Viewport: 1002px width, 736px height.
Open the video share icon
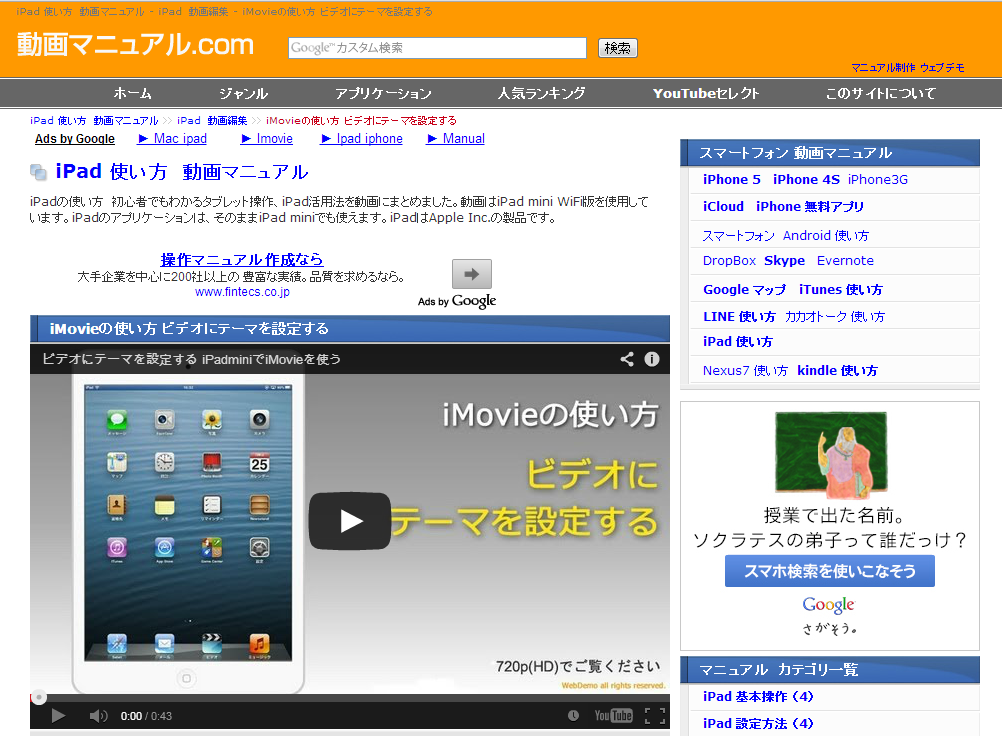[x=627, y=359]
